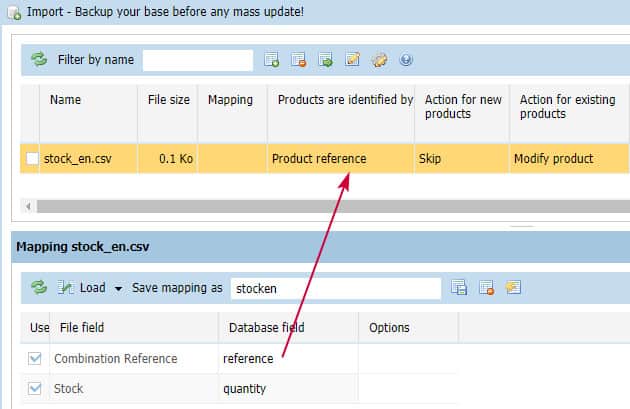
Task: Refresh the mapping panel
Action: pyautogui.click(x=39, y=288)
